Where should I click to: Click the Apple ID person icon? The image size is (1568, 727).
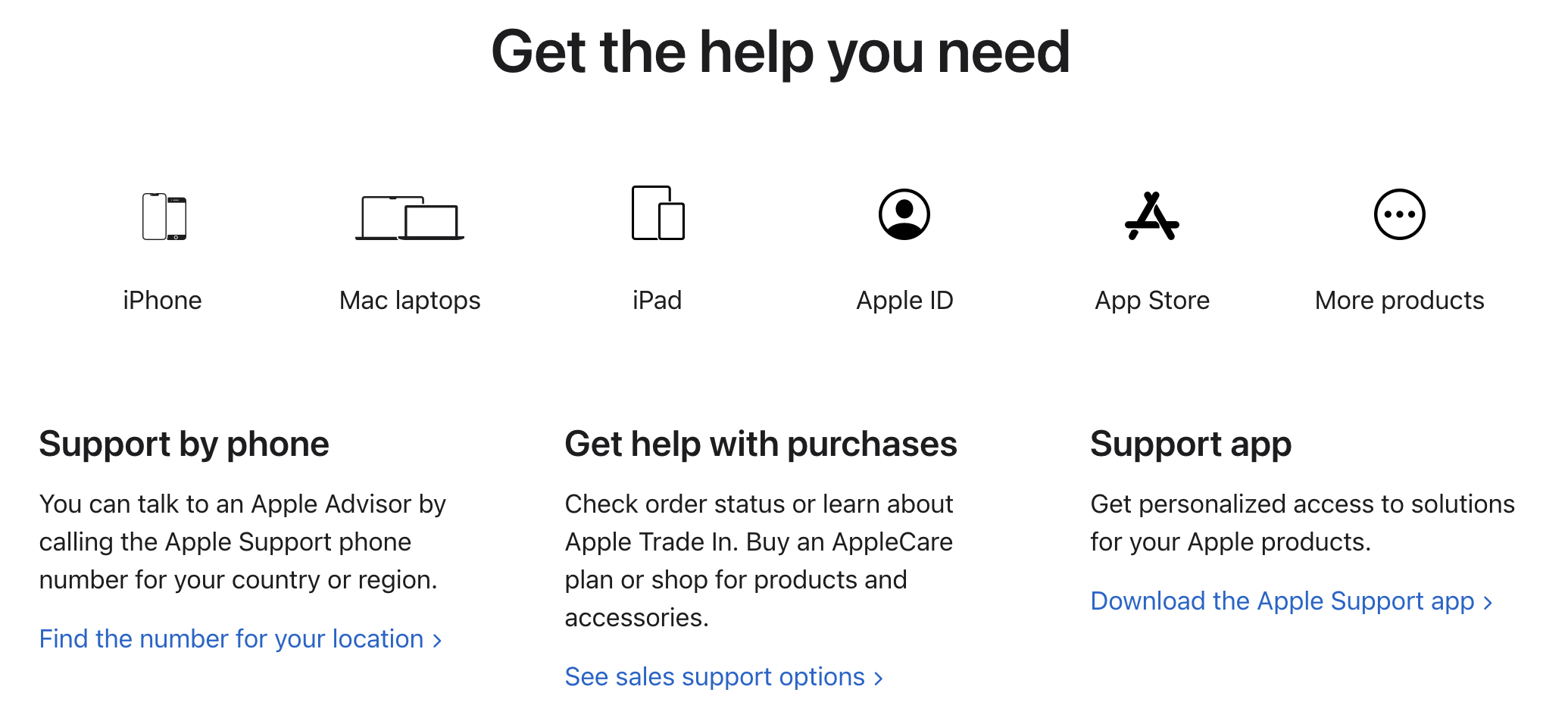coord(904,214)
